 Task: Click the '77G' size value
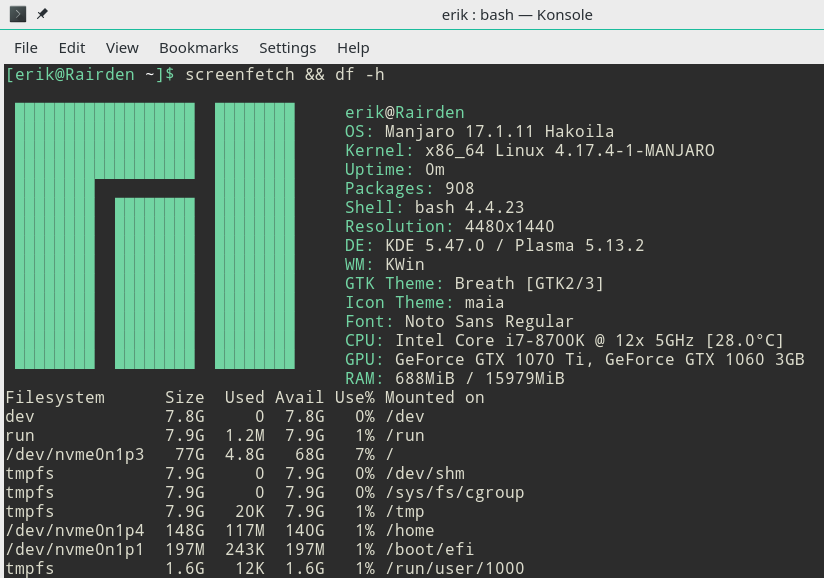point(190,454)
